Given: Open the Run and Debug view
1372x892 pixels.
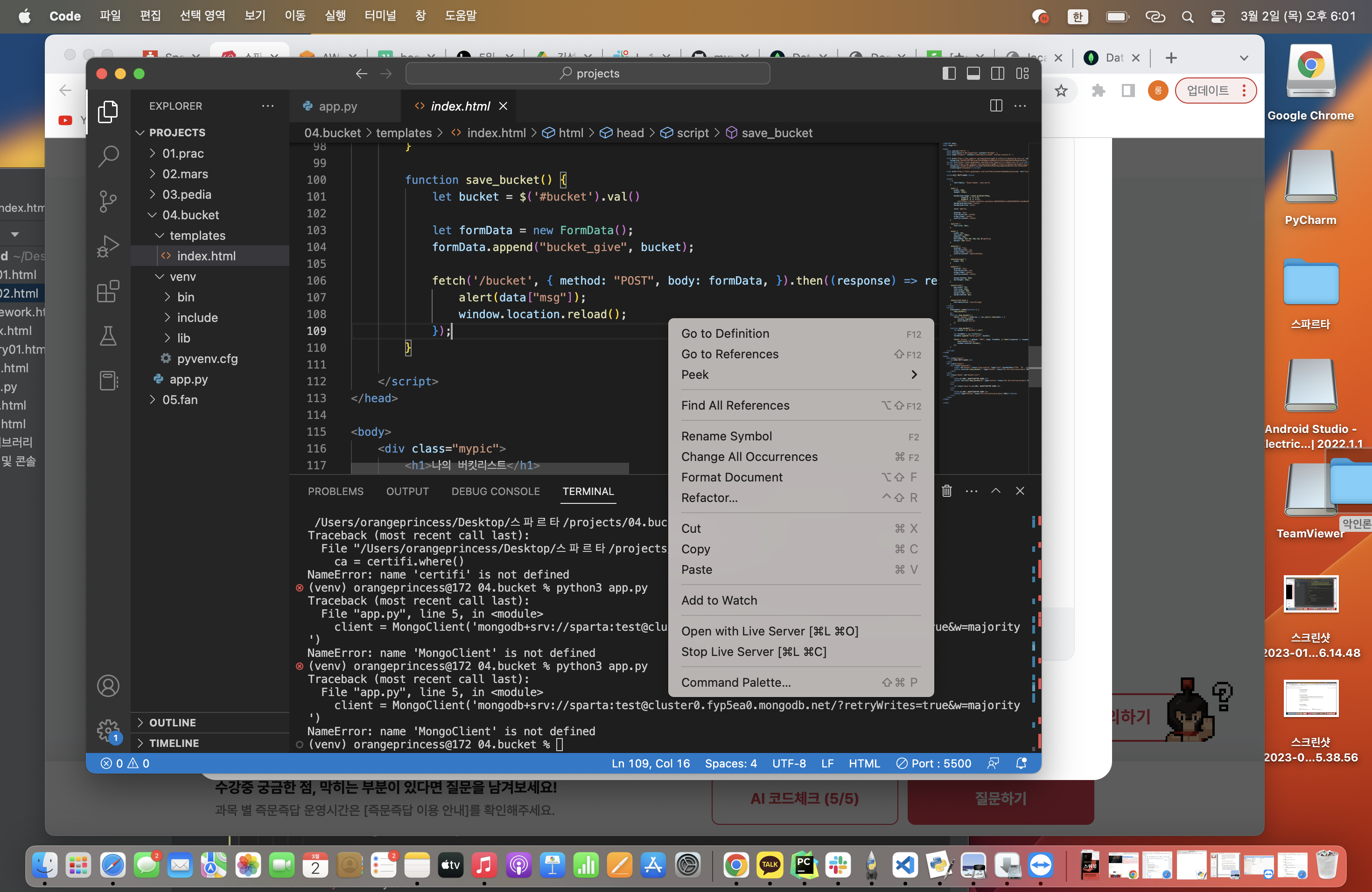Looking at the screenshot, I should click(x=108, y=246).
